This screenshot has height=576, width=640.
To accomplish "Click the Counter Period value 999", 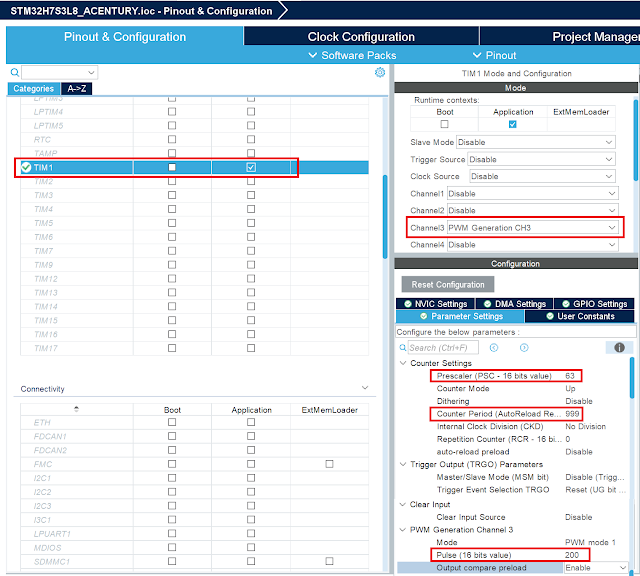I will click(572, 414).
